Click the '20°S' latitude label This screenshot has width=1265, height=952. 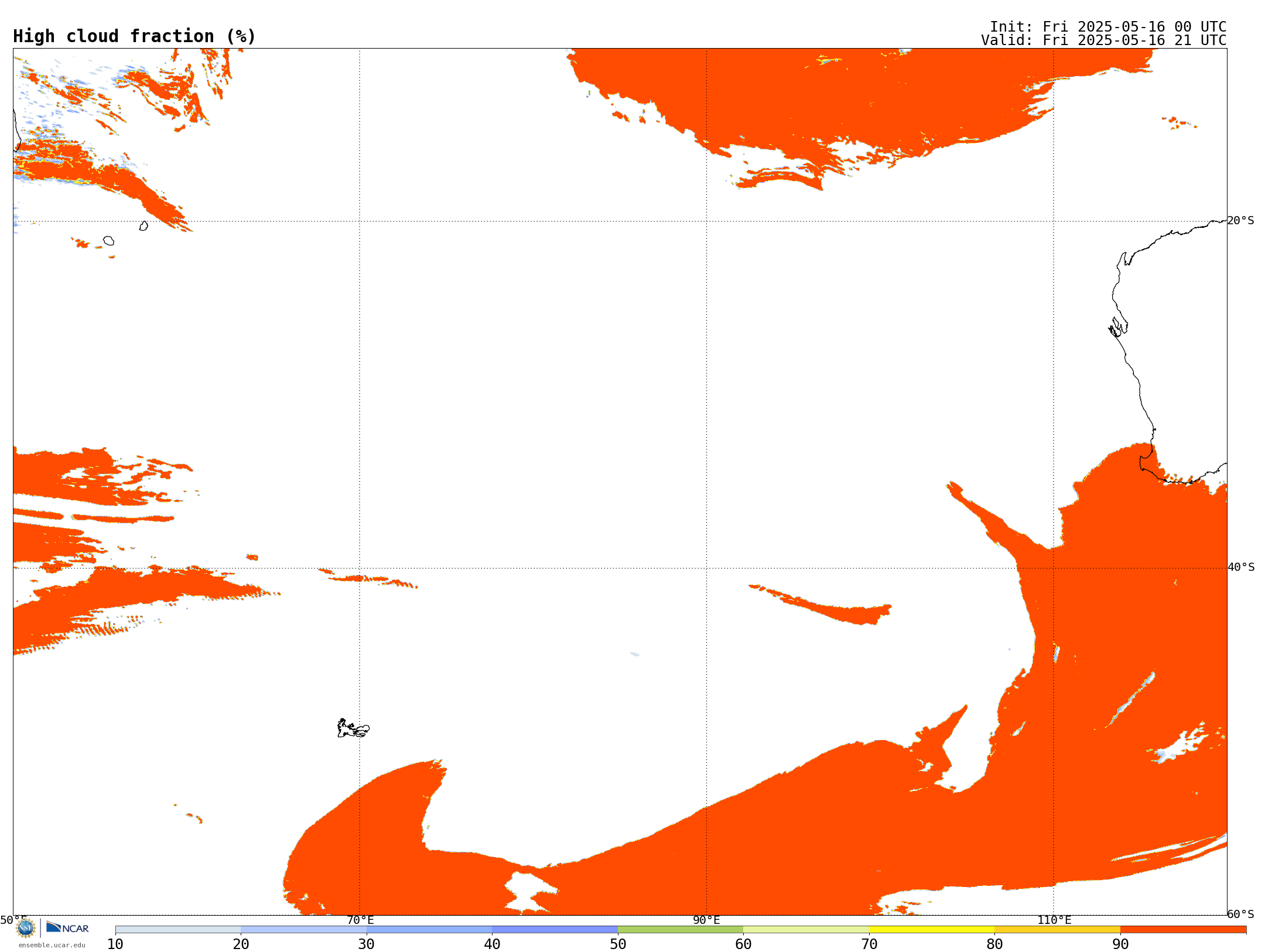coord(1241,221)
